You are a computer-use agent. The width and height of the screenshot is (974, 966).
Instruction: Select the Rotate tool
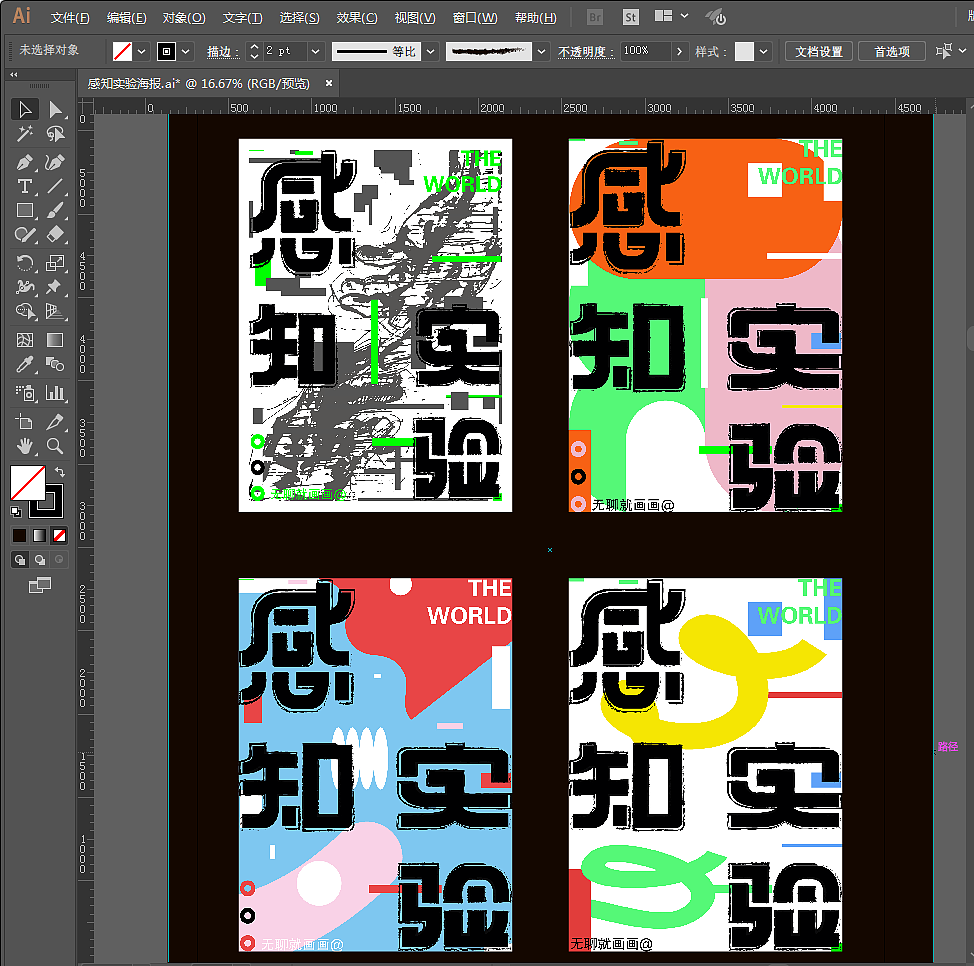[x=25, y=263]
